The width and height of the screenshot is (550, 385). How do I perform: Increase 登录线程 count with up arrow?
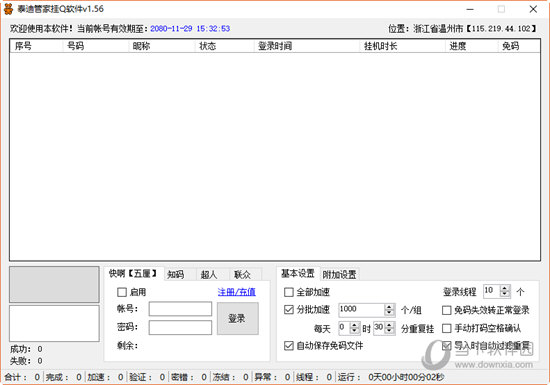pos(504,288)
